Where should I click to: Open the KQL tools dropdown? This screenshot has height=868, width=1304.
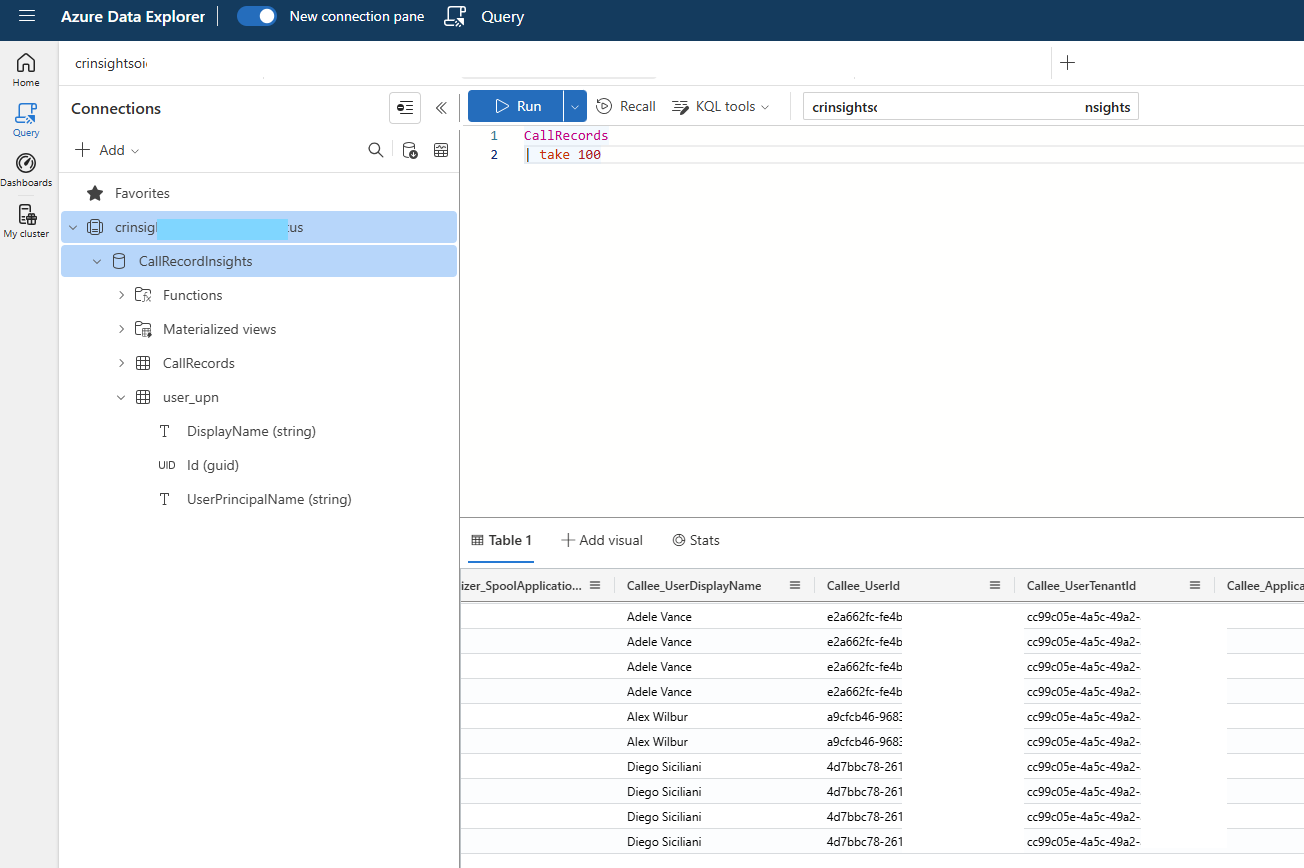pyautogui.click(x=720, y=106)
